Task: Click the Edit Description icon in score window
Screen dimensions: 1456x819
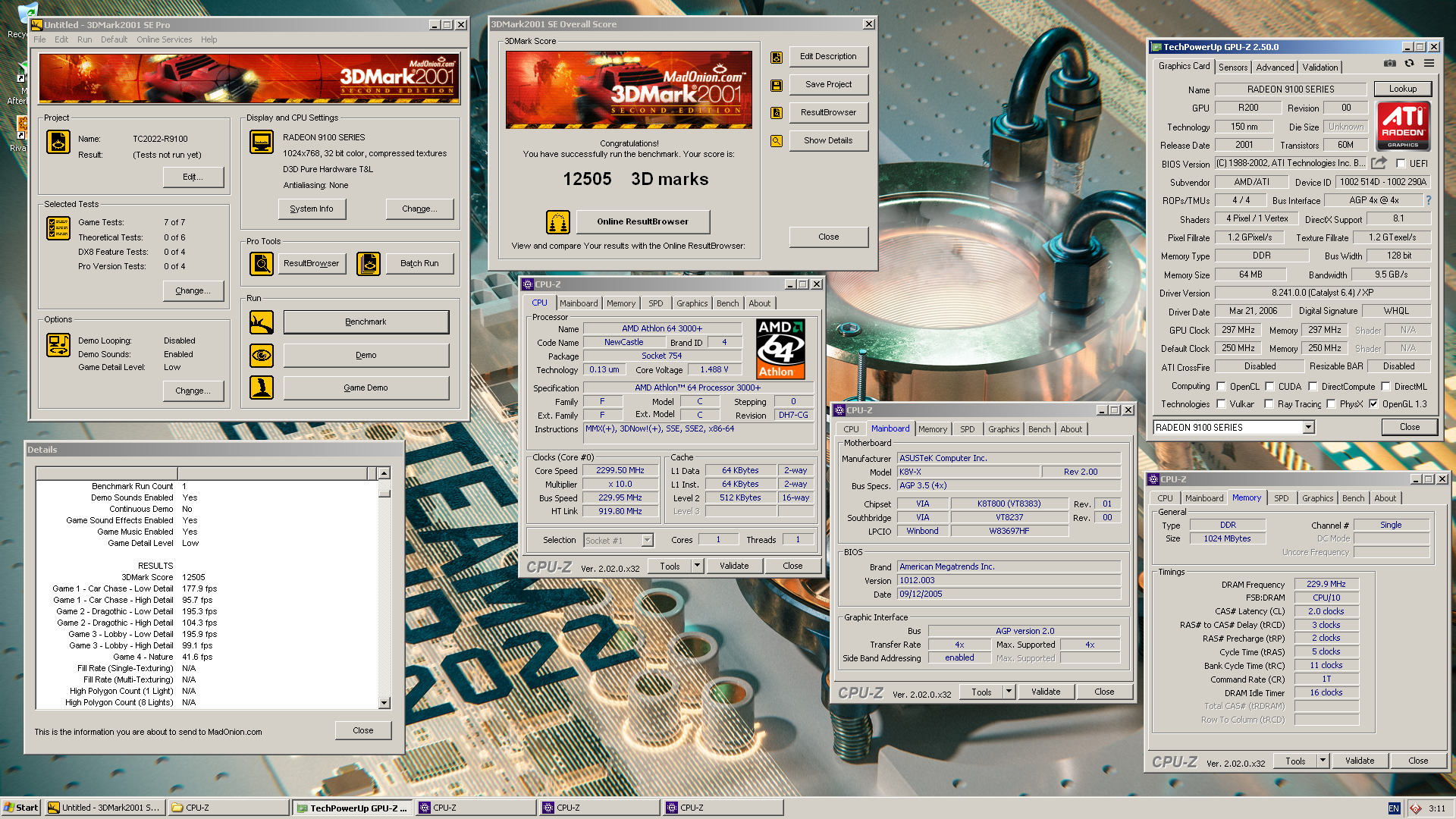Action: tap(777, 57)
